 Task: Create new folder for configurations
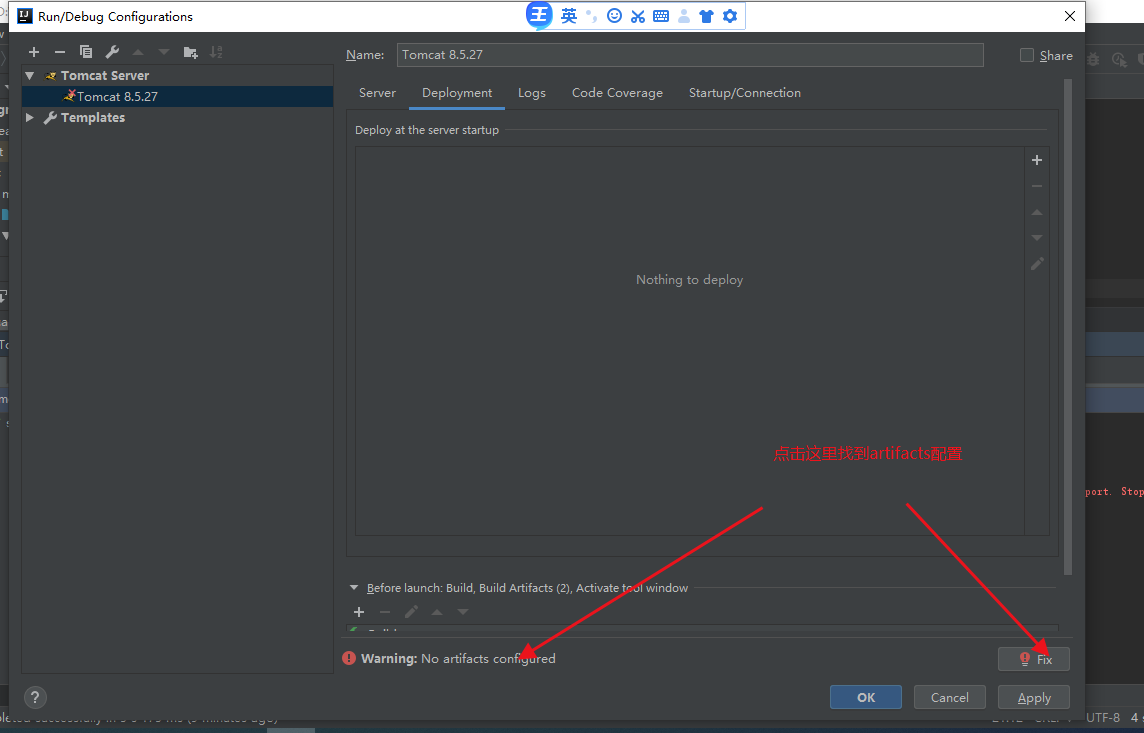coord(190,52)
